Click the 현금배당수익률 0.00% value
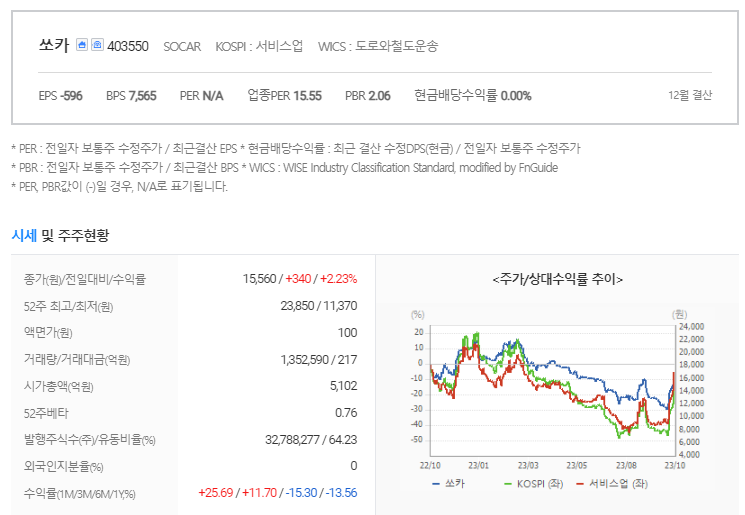The image size is (745, 515). (x=472, y=95)
